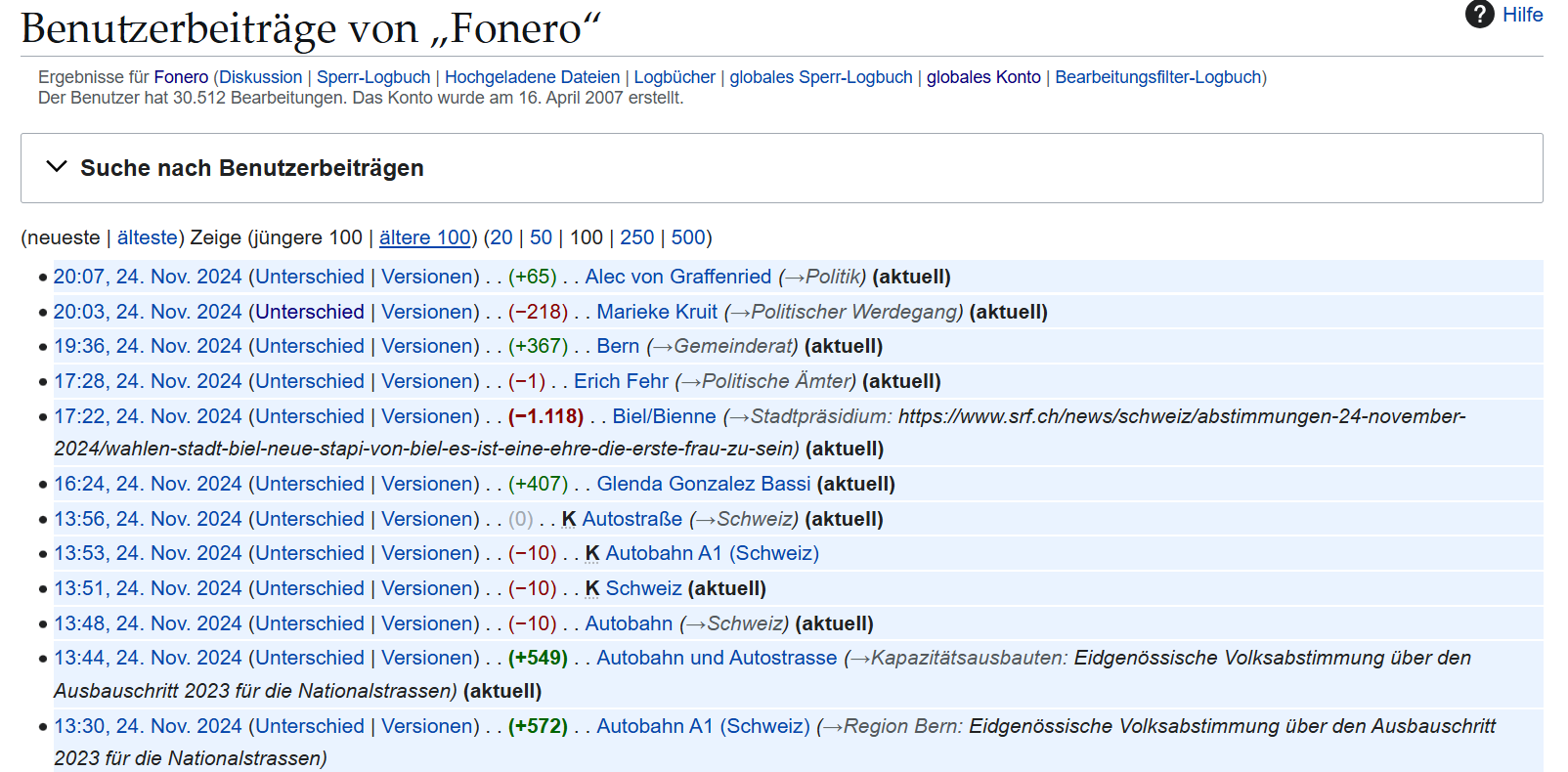Open the Glenda Gonzalez Bassi article
The image size is (1568, 772).
pos(704,484)
